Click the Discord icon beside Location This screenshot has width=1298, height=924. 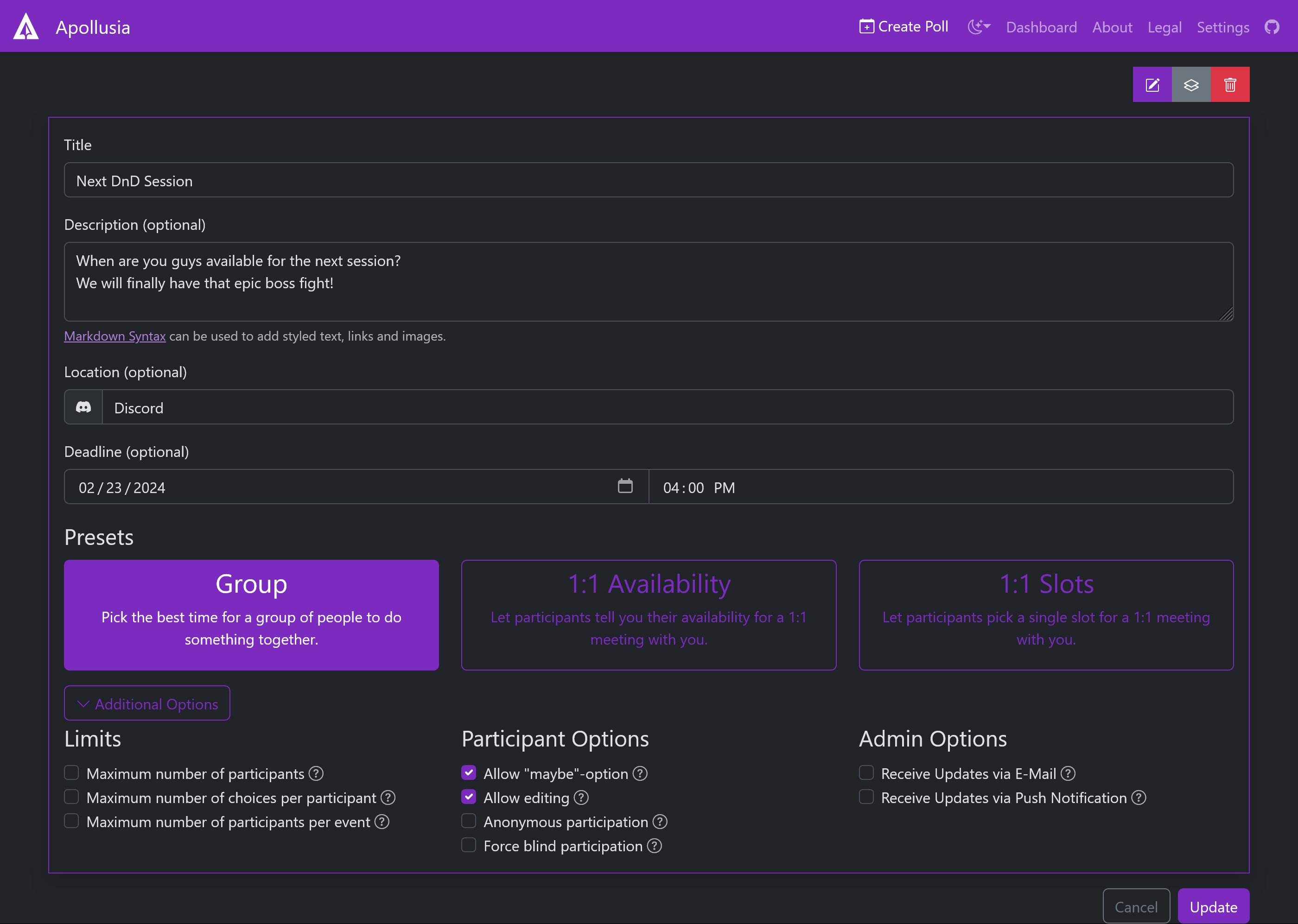pos(83,407)
